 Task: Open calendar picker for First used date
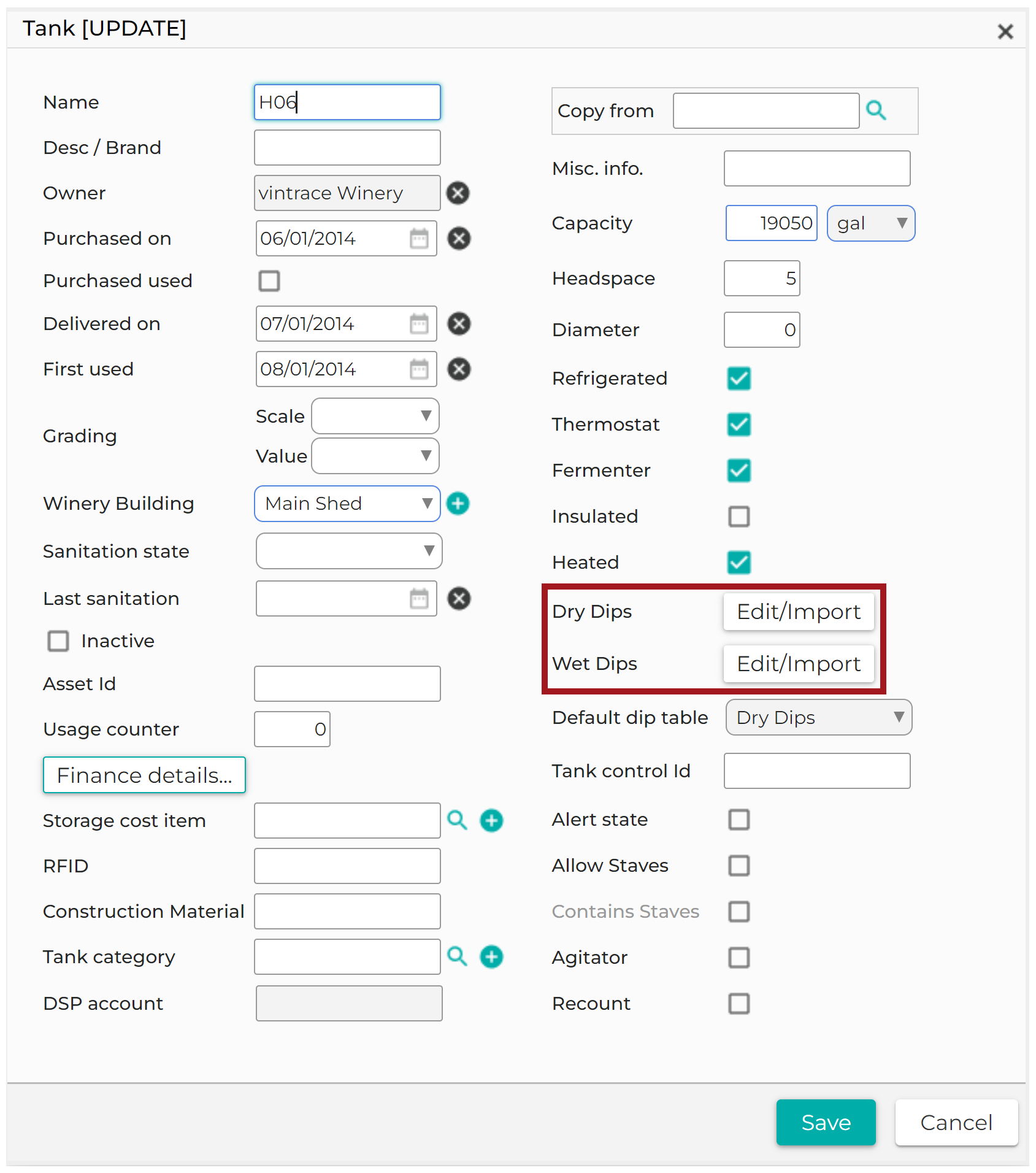point(419,369)
